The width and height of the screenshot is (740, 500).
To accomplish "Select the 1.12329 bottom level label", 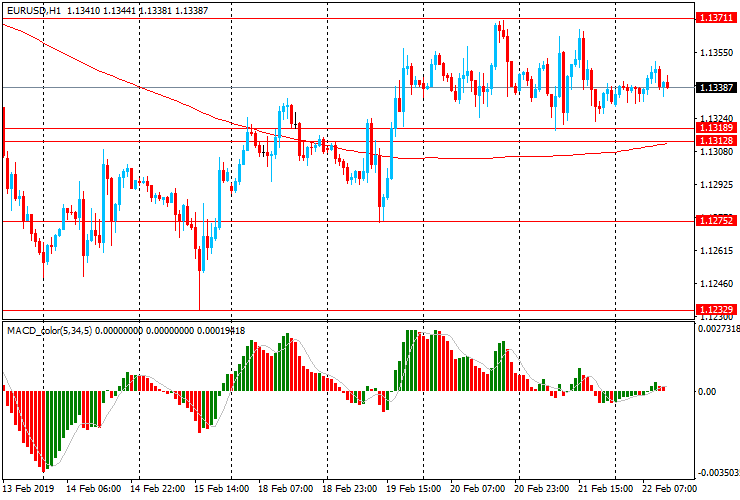I will (x=714, y=310).
